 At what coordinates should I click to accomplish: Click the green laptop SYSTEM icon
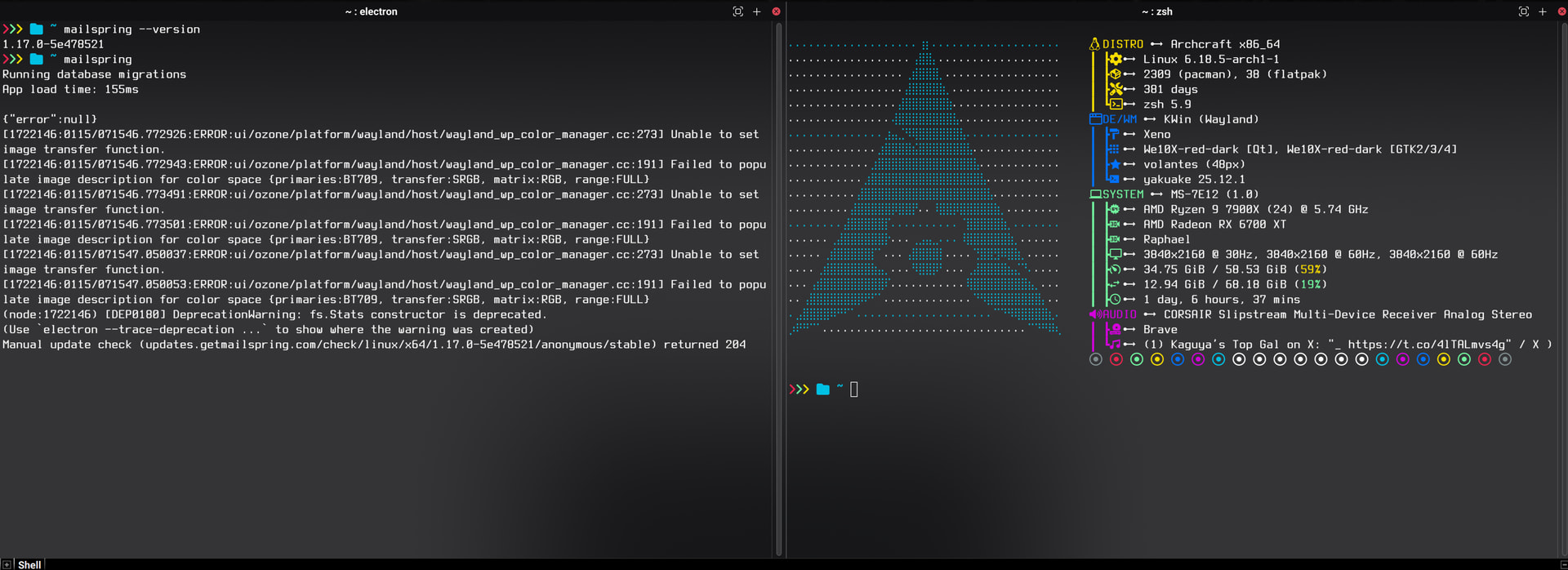click(x=1095, y=194)
